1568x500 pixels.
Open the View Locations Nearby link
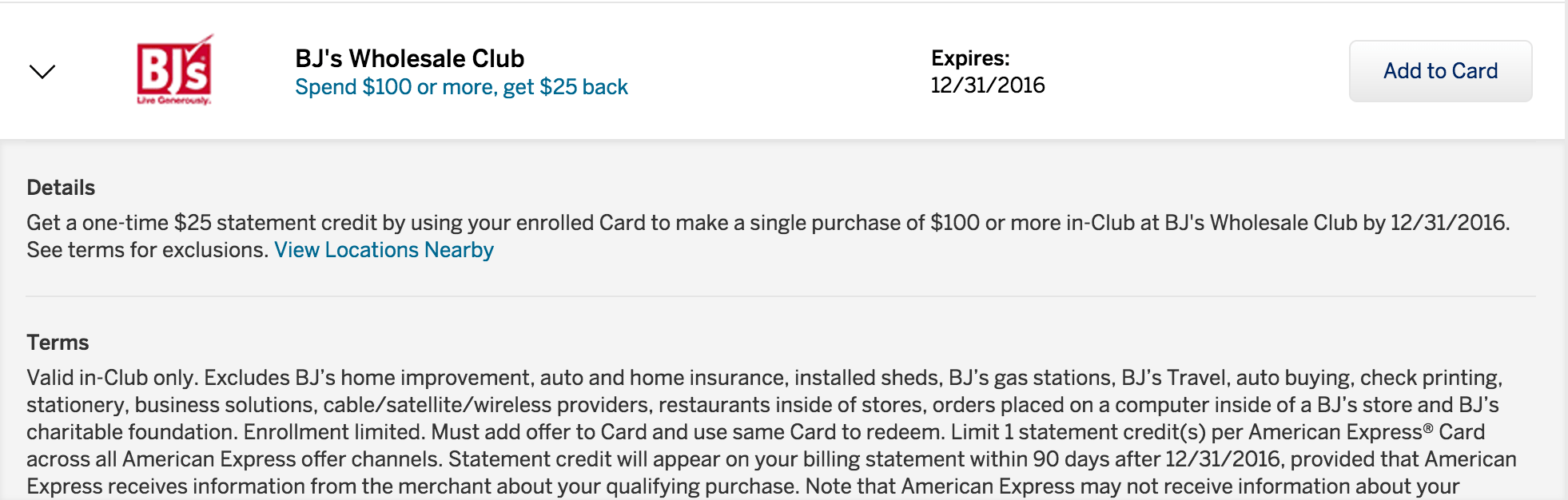click(x=384, y=250)
